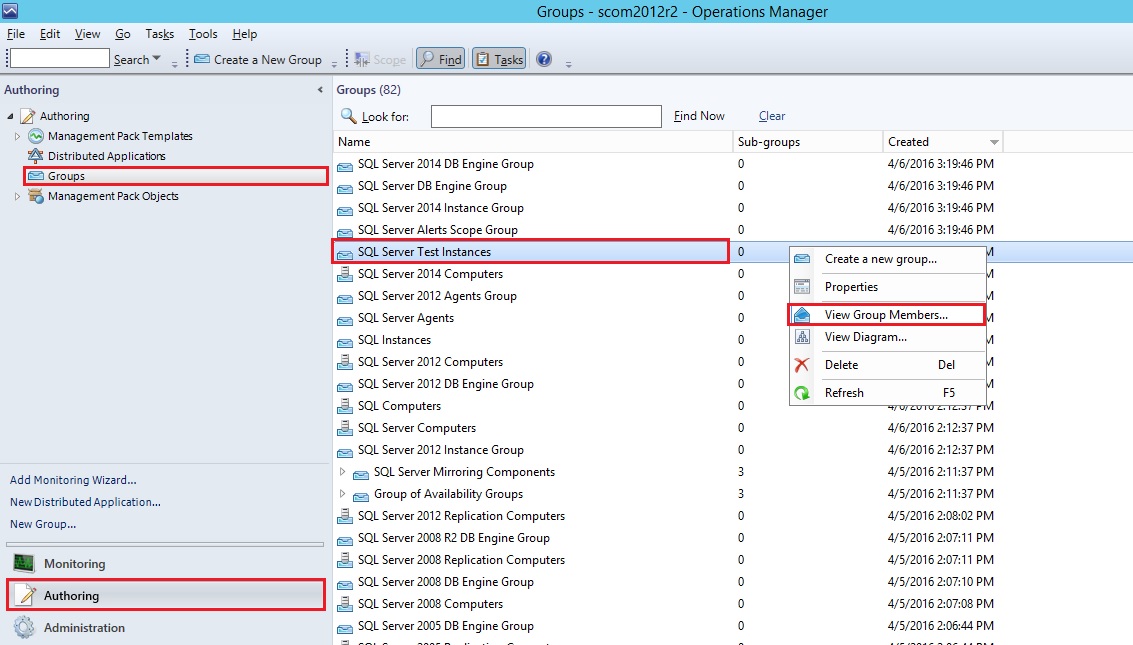
Task: Click the icon of SQL Server 2014 Computers row
Action: click(x=345, y=274)
